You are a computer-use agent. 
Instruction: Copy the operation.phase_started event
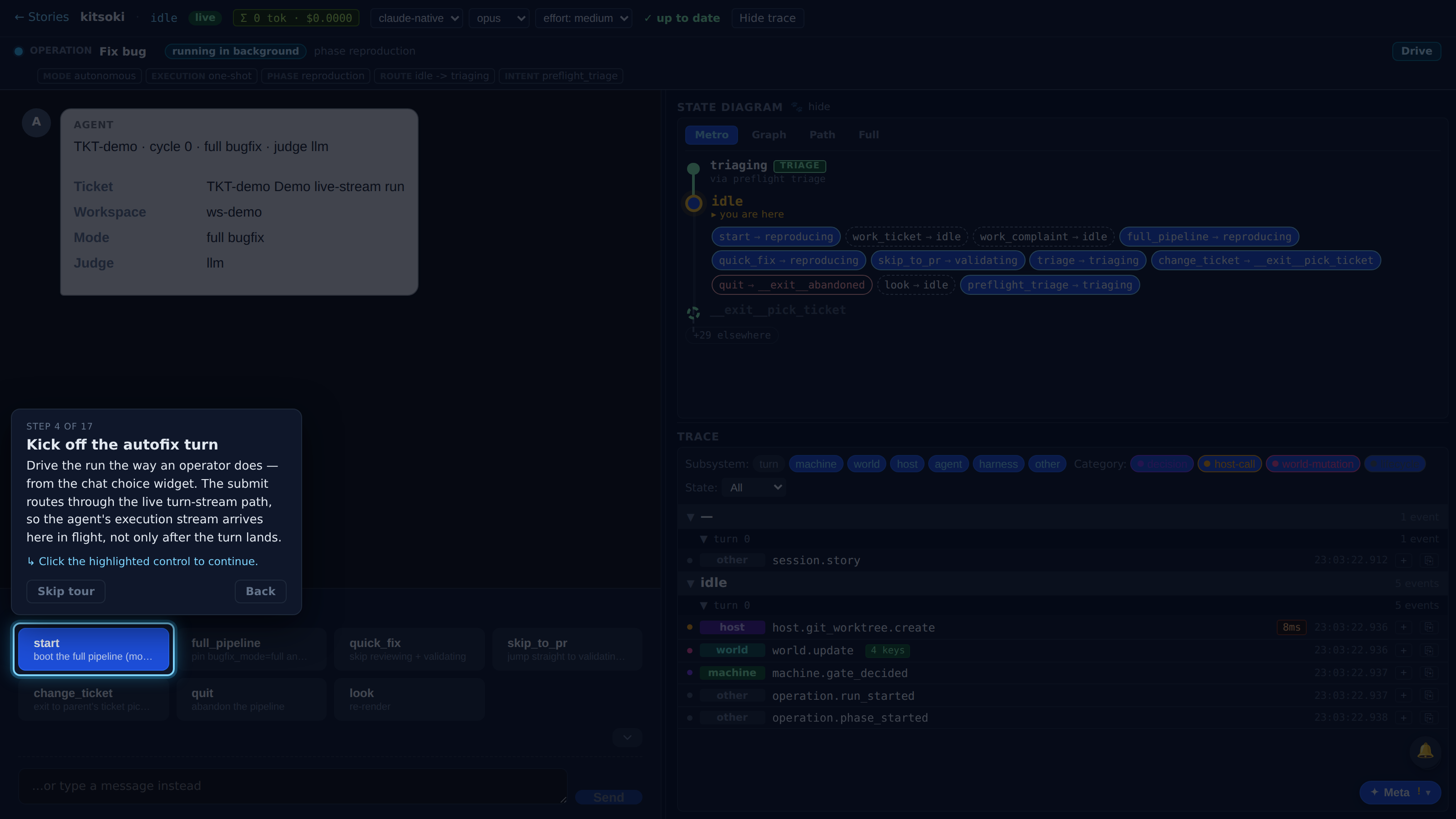(x=1428, y=718)
